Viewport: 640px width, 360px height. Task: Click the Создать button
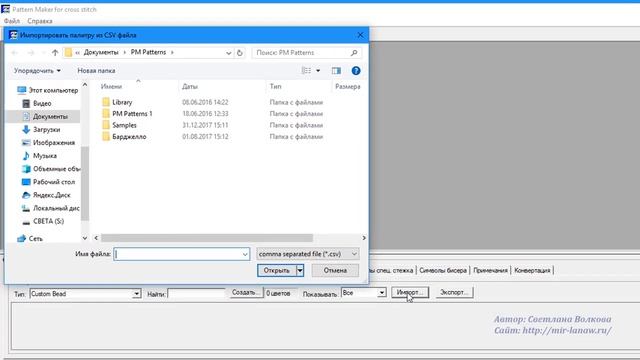click(246, 293)
